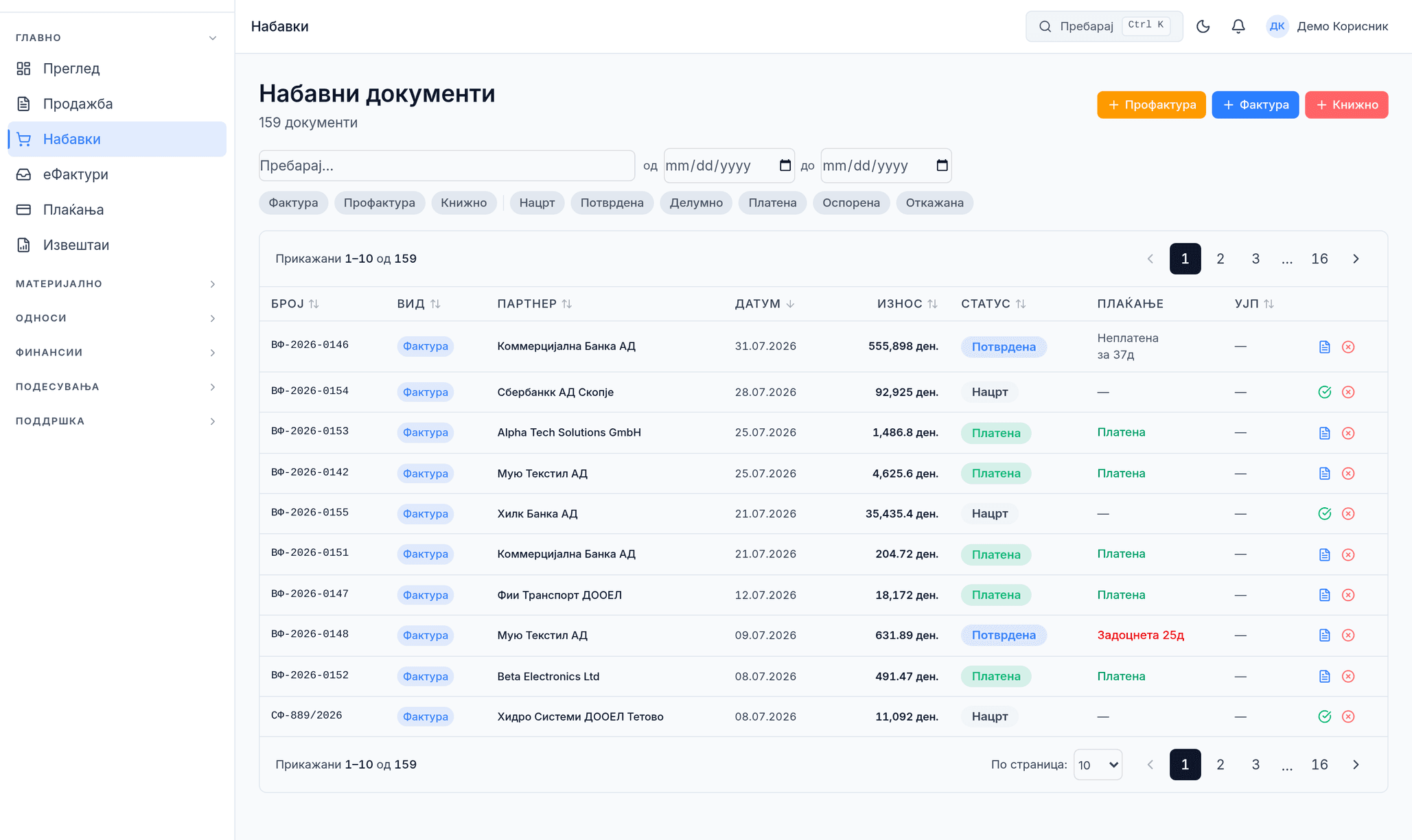
Task: Toggle the Профактура type filter chip
Action: coord(379,202)
